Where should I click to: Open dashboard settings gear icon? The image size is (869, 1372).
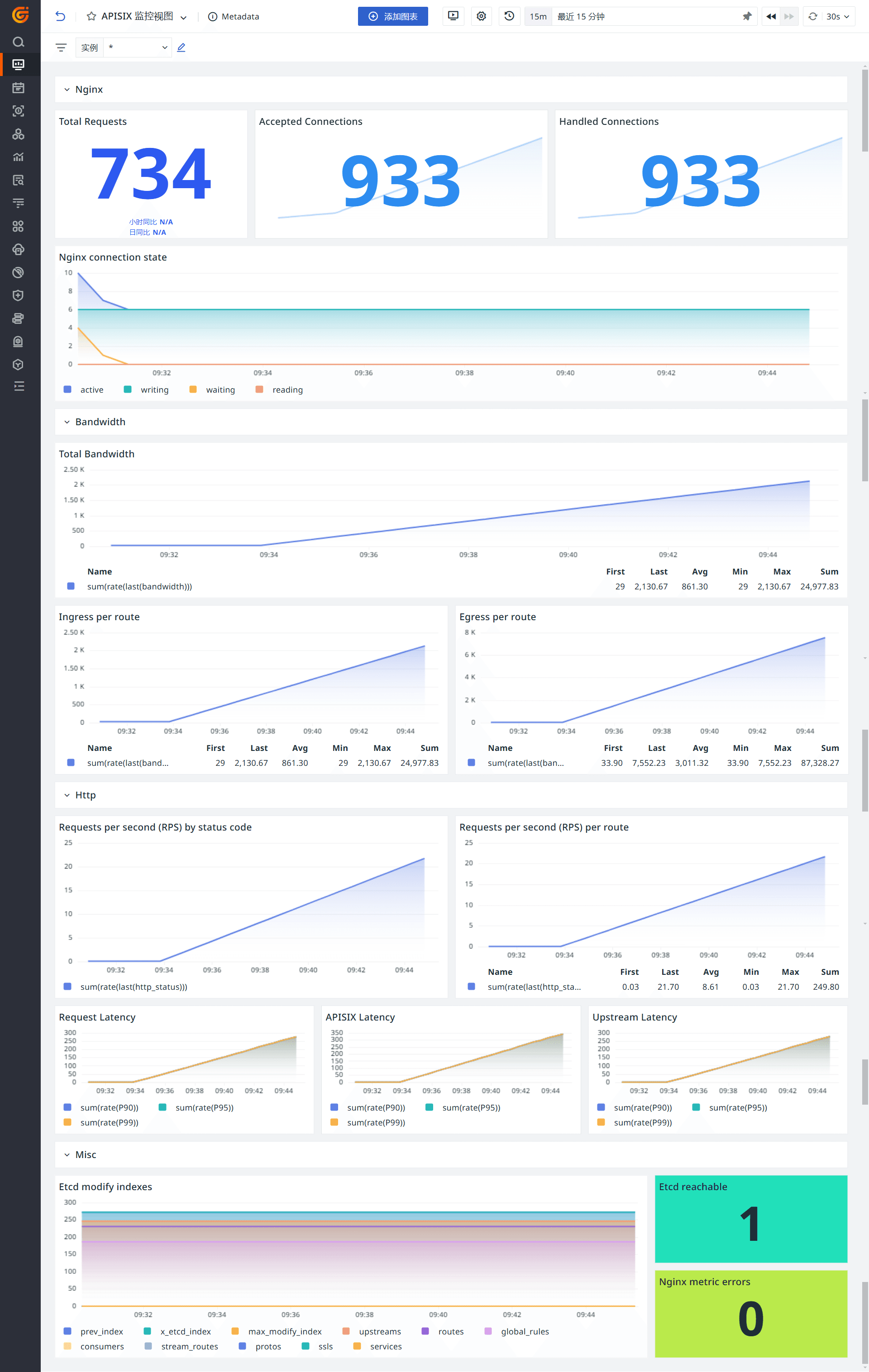pos(481,17)
